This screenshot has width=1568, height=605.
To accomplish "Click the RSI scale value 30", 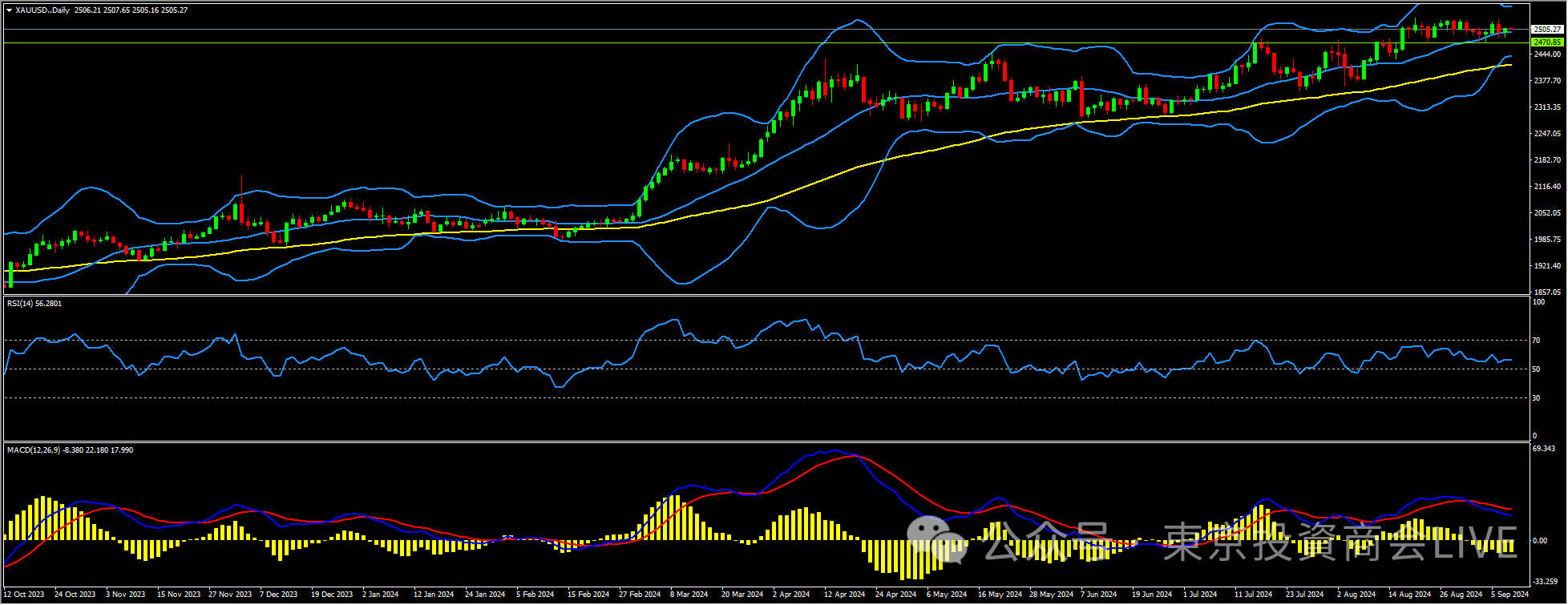I will point(1536,398).
